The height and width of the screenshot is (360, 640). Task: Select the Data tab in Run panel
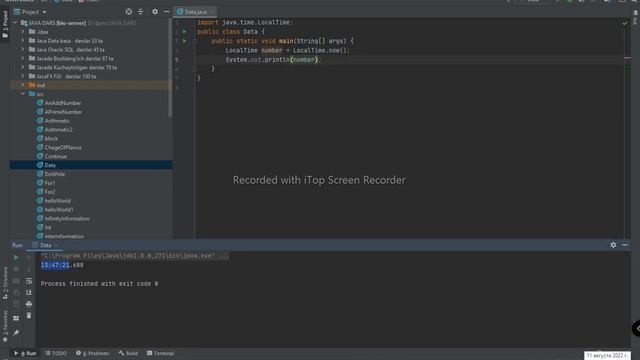pyautogui.click(x=45, y=245)
